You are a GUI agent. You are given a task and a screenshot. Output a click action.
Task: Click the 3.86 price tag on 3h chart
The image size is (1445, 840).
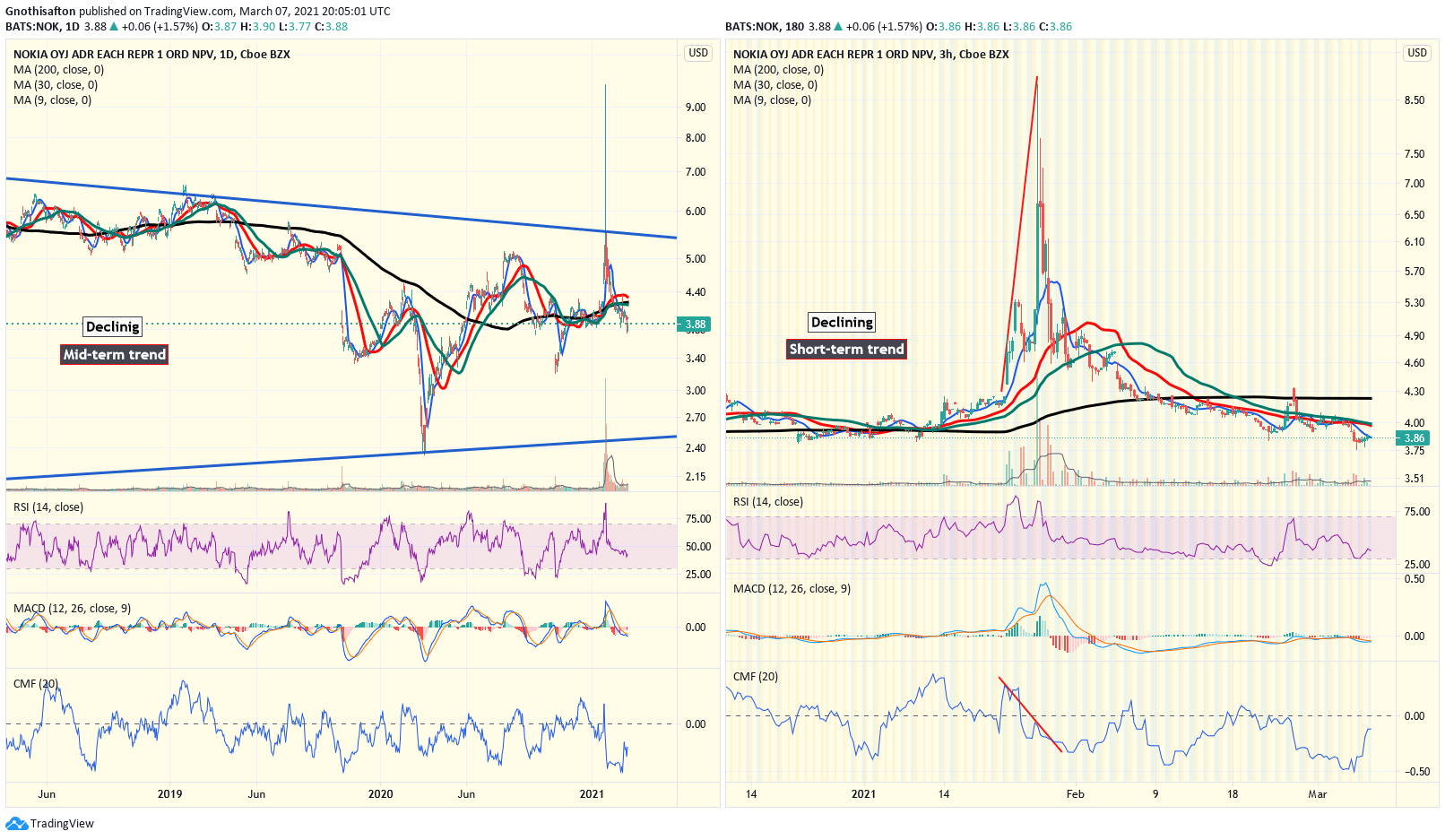[1414, 438]
